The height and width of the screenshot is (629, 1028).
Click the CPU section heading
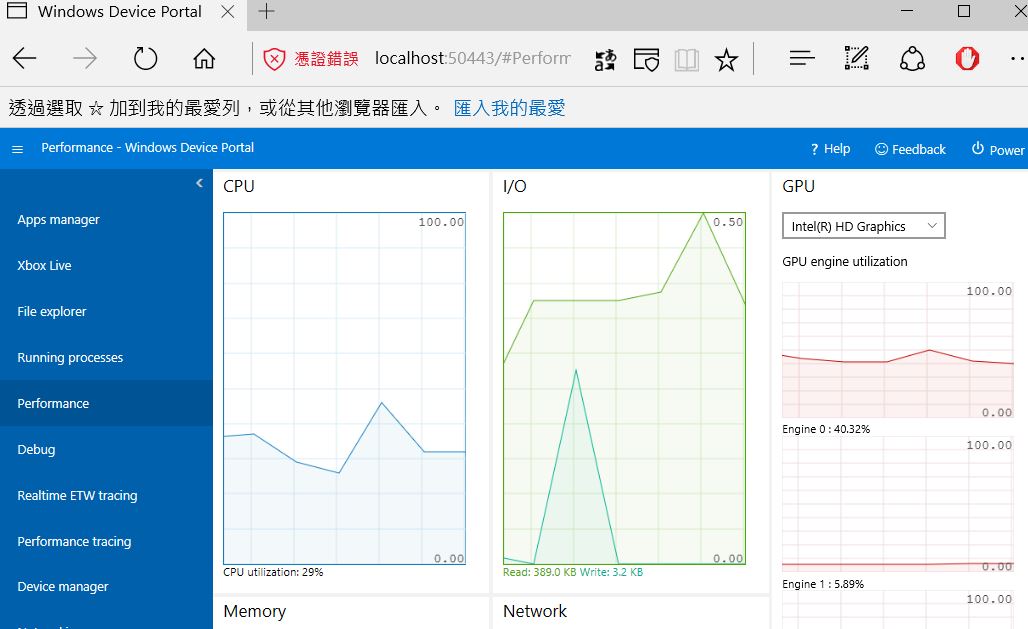coord(239,186)
